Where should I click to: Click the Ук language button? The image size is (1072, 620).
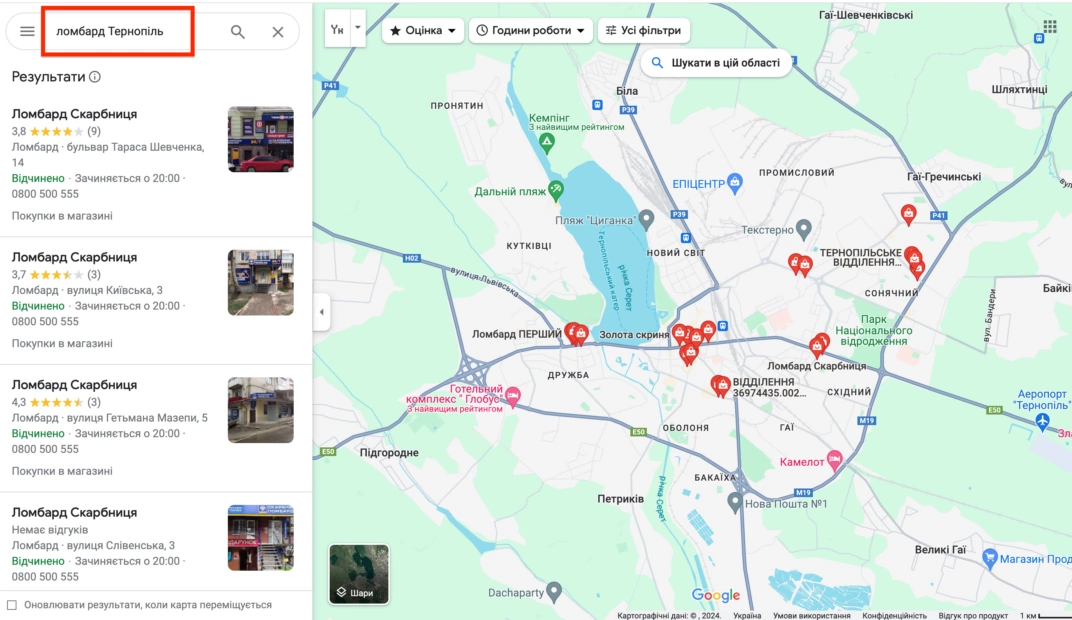click(337, 29)
